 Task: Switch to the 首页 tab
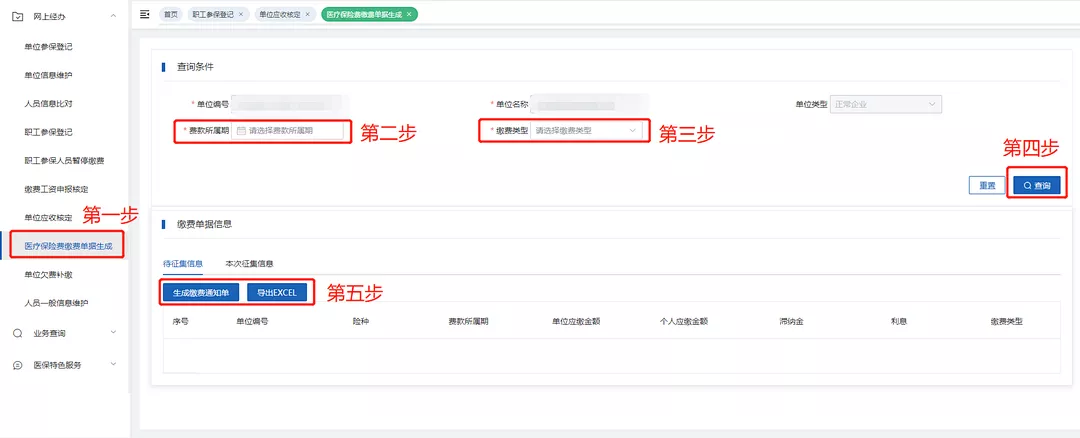[x=171, y=15]
